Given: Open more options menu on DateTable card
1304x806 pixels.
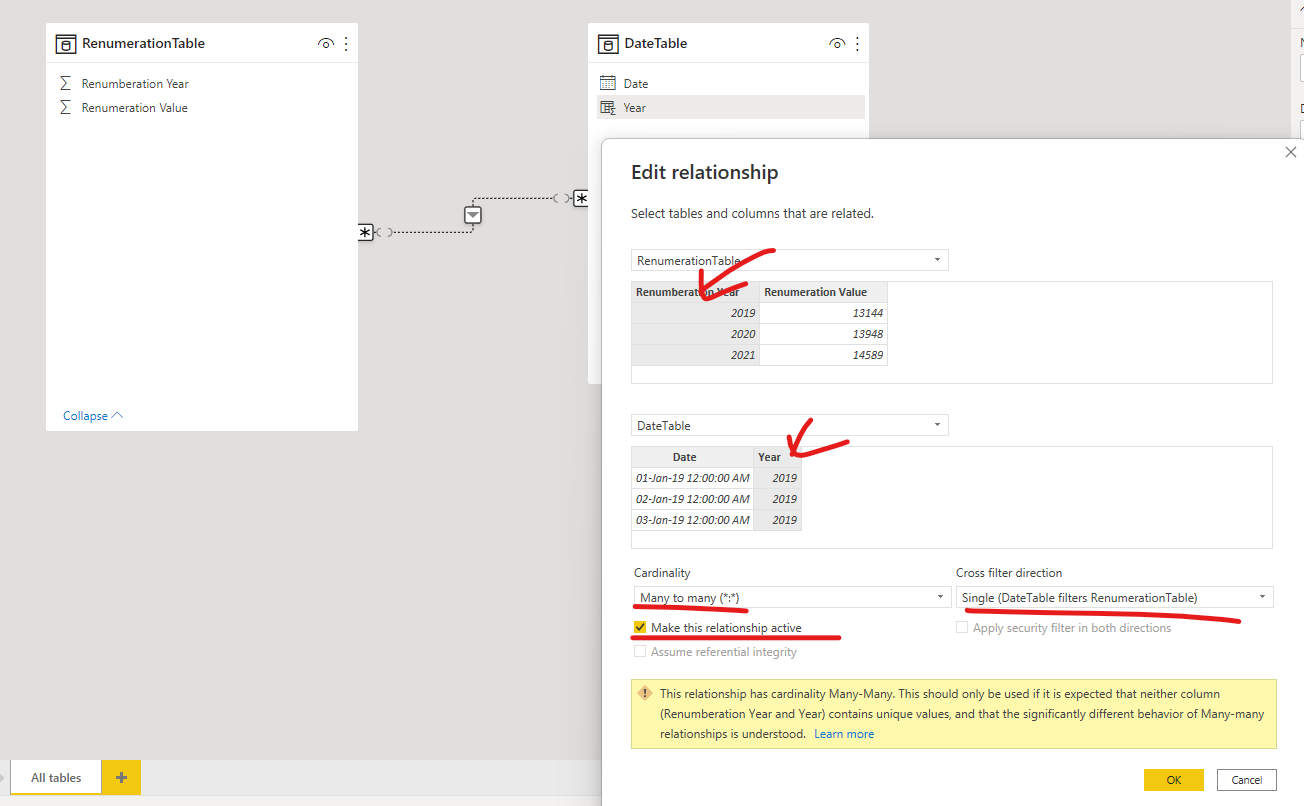Looking at the screenshot, I should pyautogui.click(x=857, y=44).
